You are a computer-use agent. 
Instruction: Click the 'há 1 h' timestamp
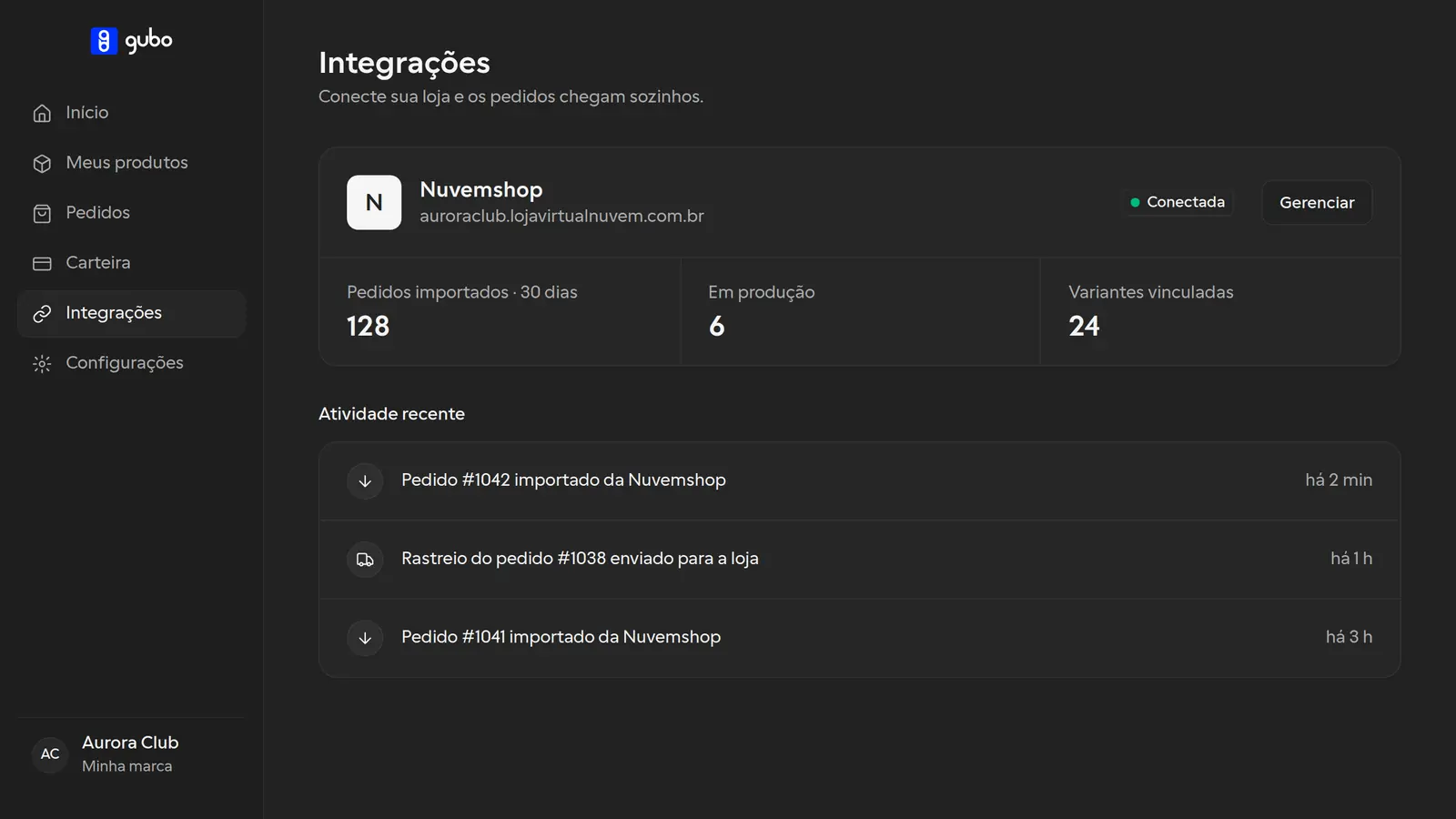1351,559
